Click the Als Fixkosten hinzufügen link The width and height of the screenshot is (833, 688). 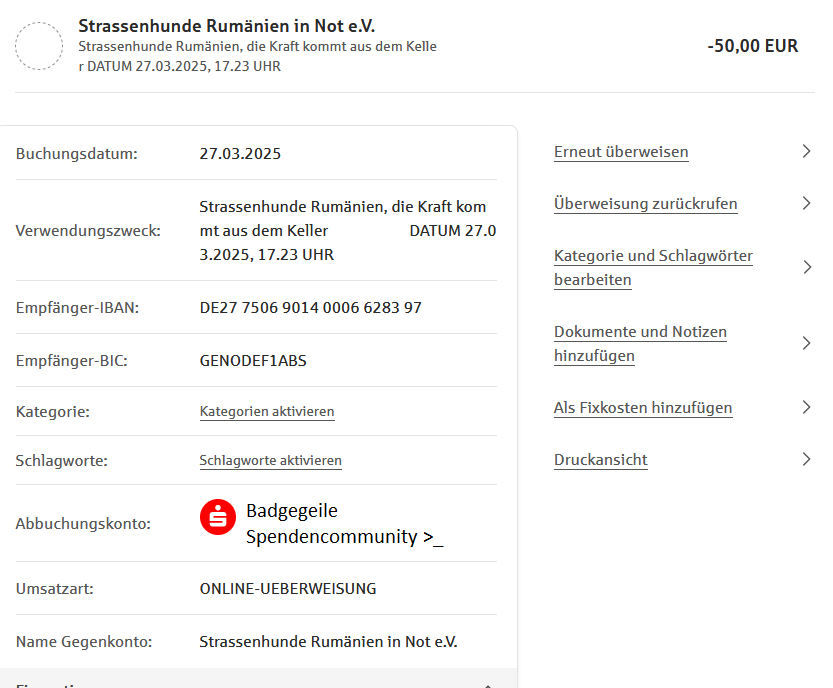(643, 408)
